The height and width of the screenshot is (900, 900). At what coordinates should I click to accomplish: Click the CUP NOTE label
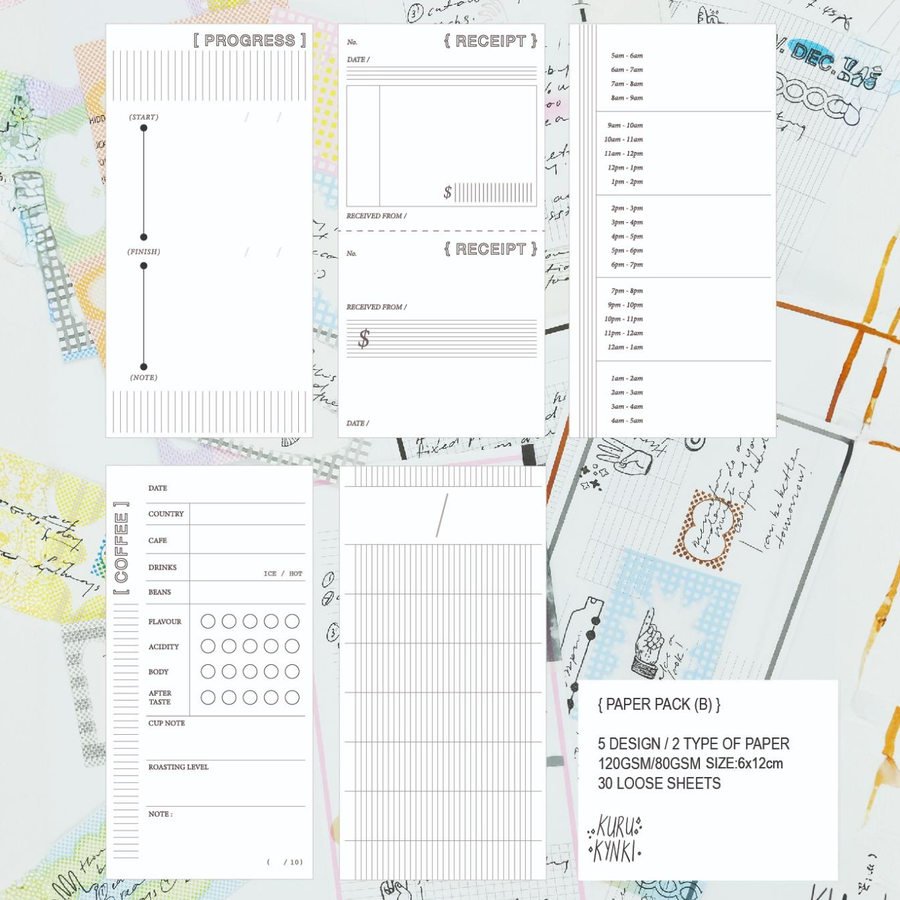point(166,723)
